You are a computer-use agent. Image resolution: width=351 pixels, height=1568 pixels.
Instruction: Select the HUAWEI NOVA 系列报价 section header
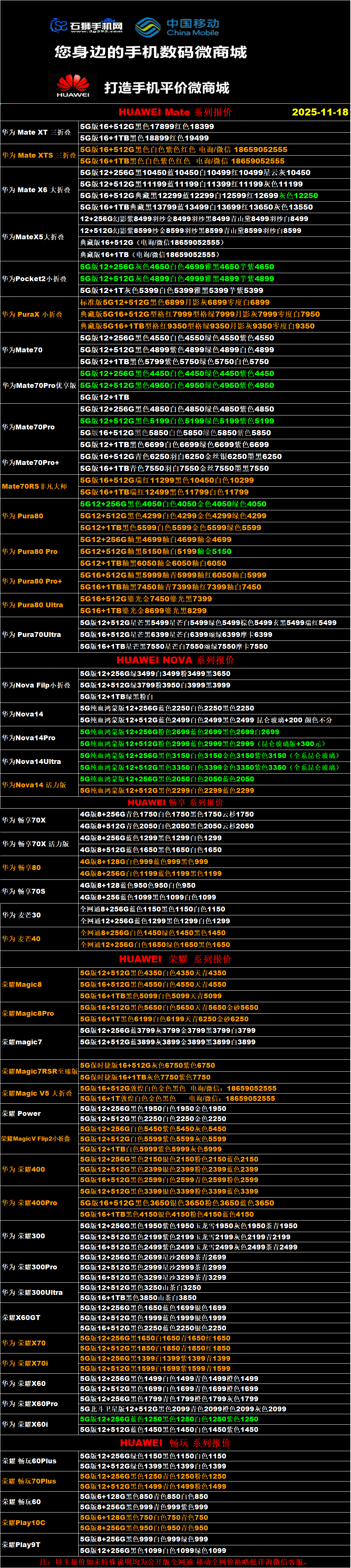click(x=175, y=660)
